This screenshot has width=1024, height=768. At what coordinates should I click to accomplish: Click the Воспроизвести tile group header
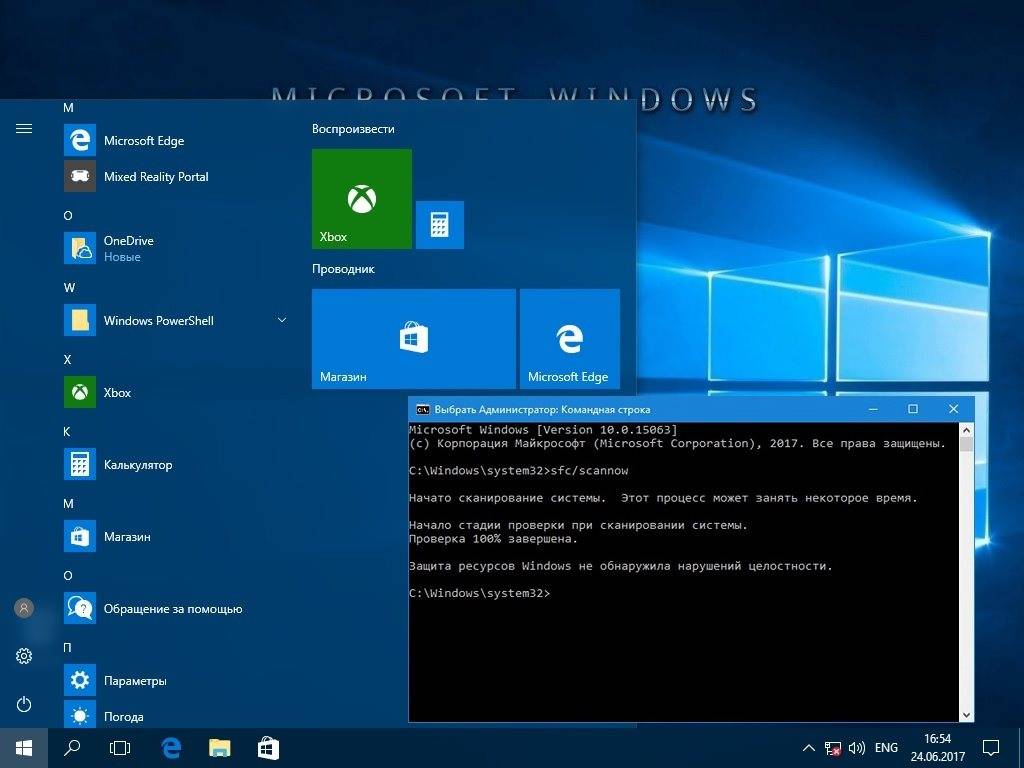point(353,129)
